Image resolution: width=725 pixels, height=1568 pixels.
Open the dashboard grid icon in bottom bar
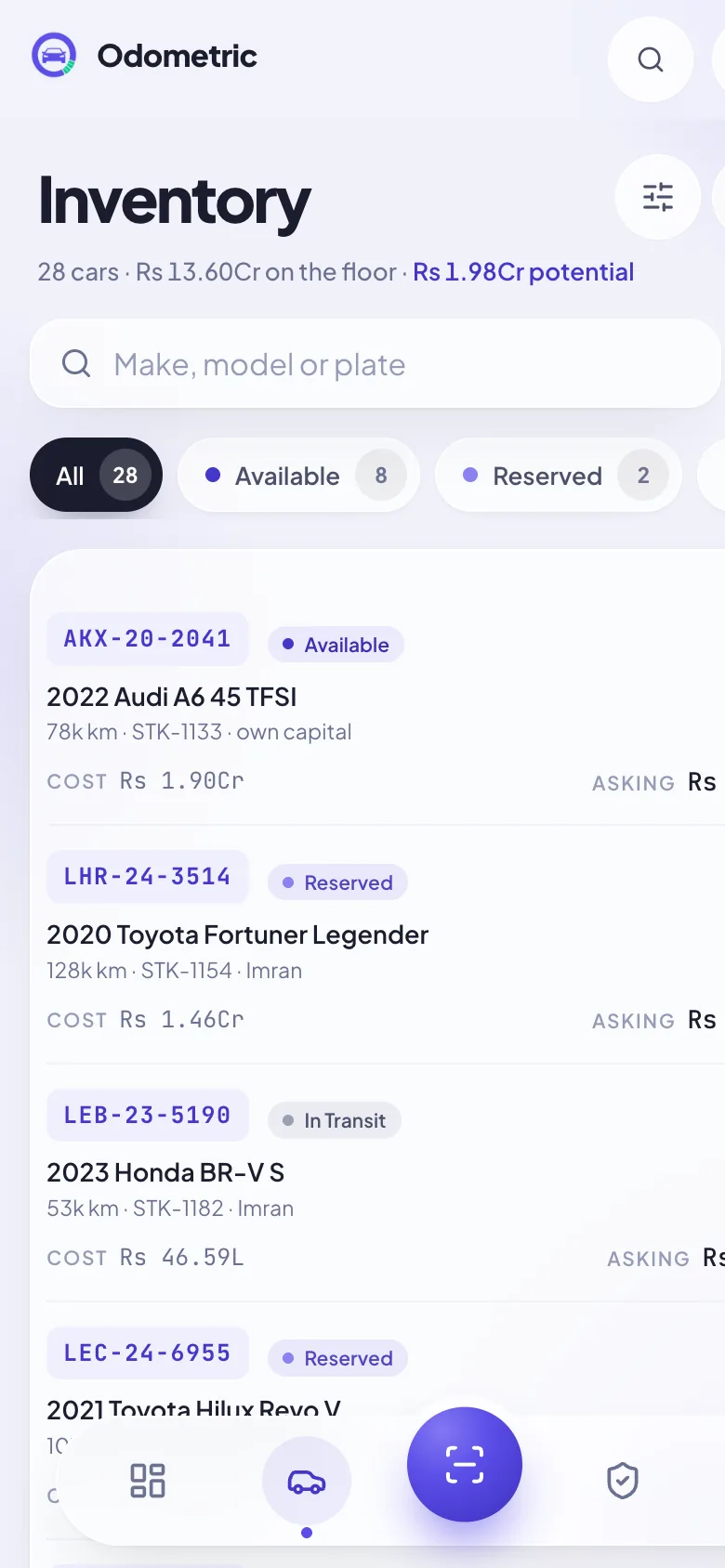148,1481
